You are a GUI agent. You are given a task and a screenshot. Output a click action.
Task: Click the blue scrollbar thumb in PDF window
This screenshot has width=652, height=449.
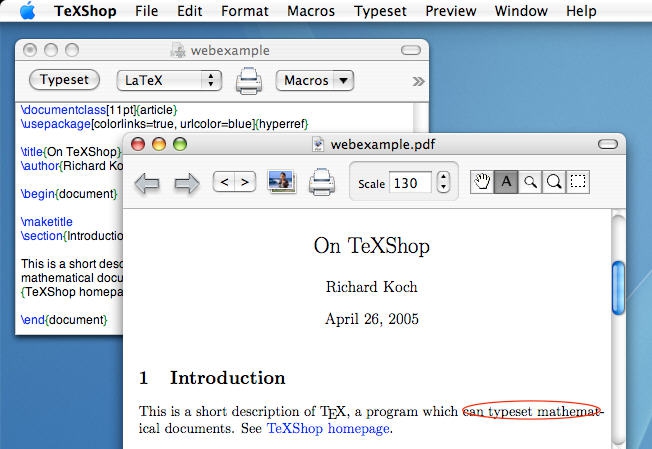[x=618, y=288]
